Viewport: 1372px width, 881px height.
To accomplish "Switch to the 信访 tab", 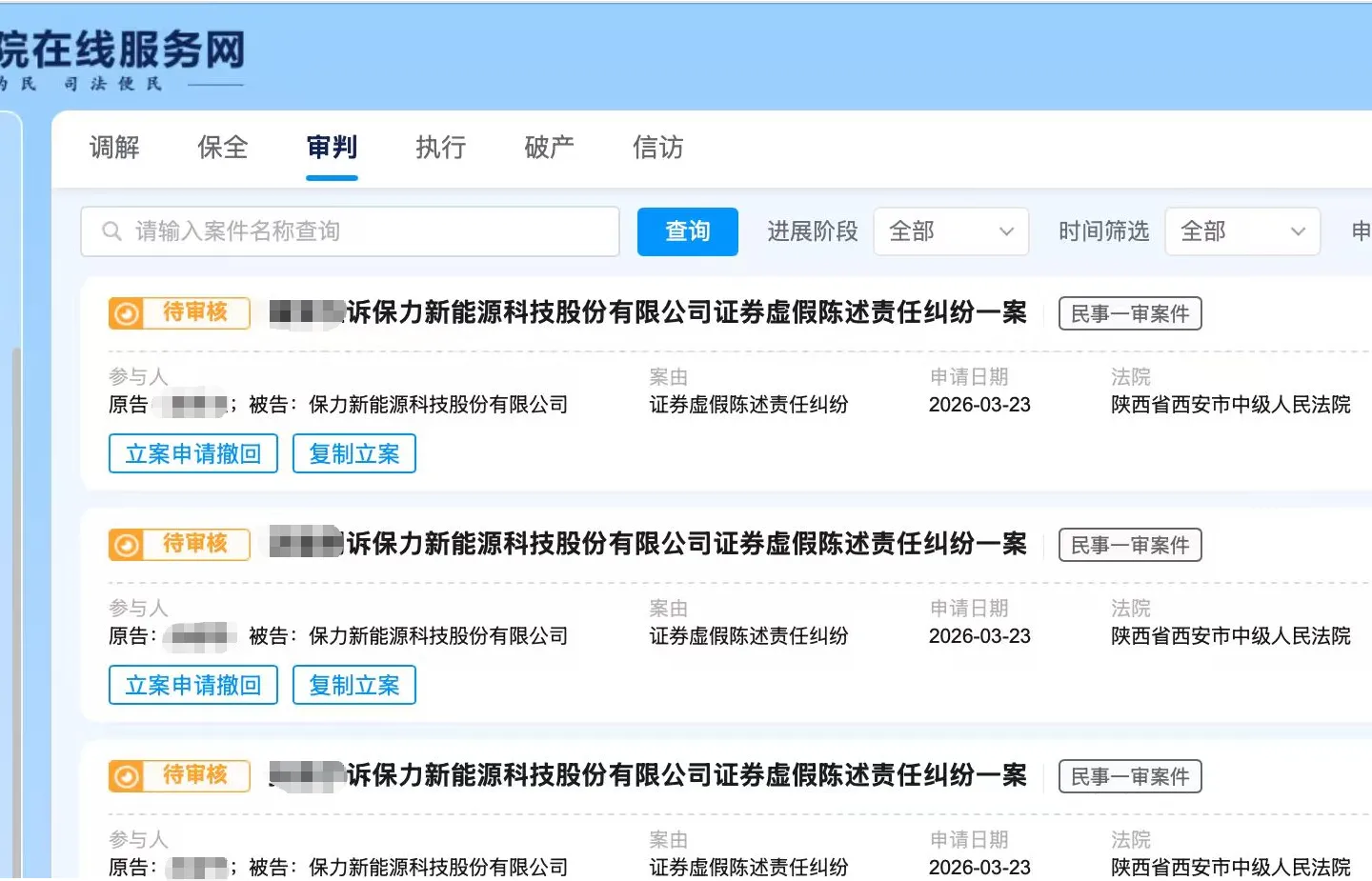I will pos(656,148).
